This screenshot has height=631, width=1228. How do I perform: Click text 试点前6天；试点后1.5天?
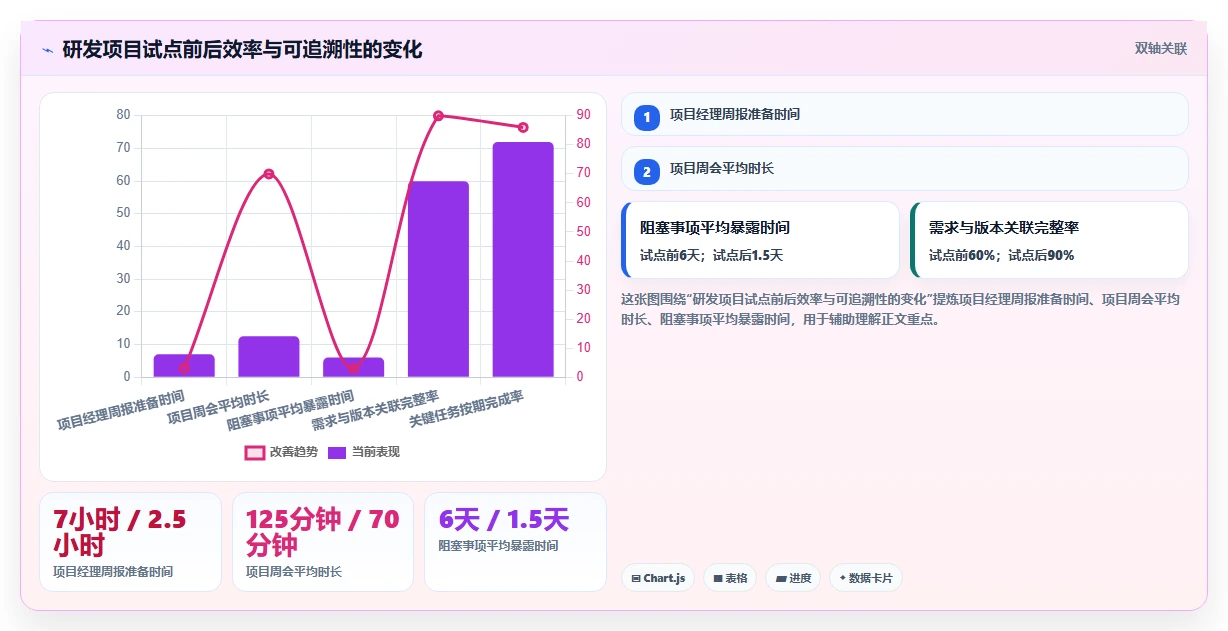tap(711, 255)
